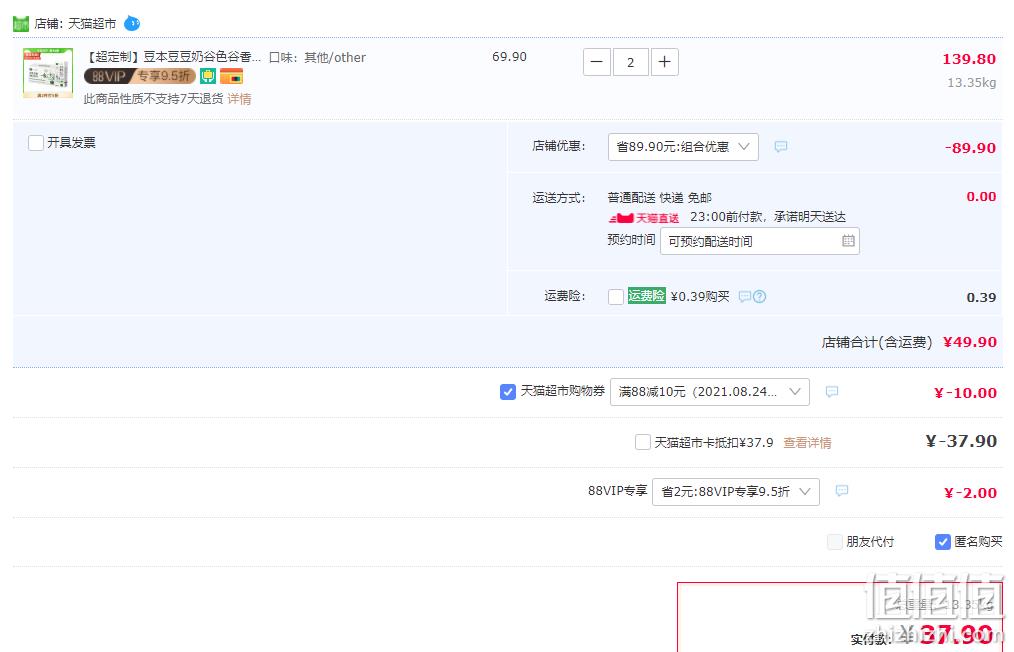The image size is (1014, 652).
Task: Click the 口味: 其他/other text
Action: tap(317, 58)
